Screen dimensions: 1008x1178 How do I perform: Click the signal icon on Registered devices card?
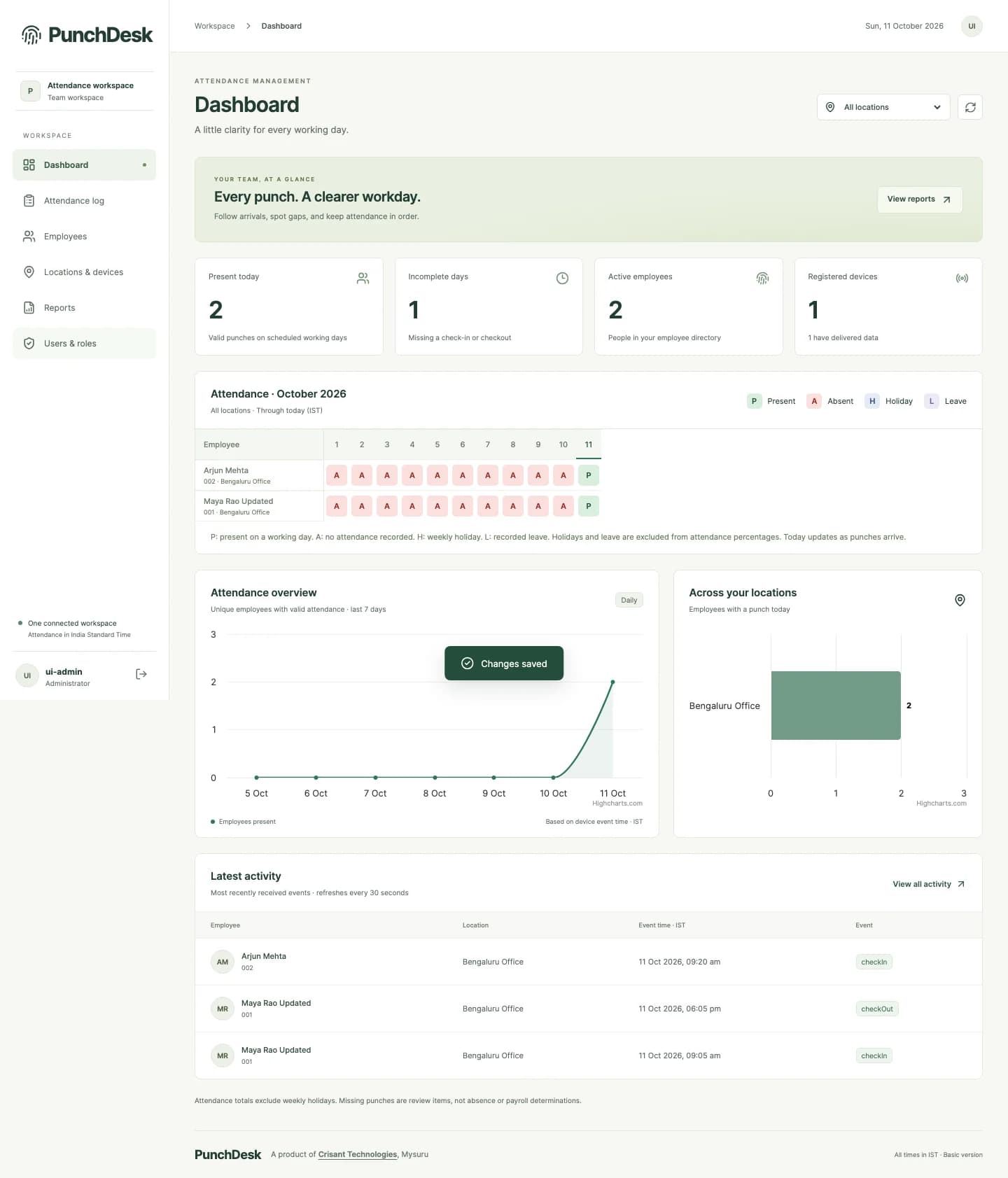(962, 278)
